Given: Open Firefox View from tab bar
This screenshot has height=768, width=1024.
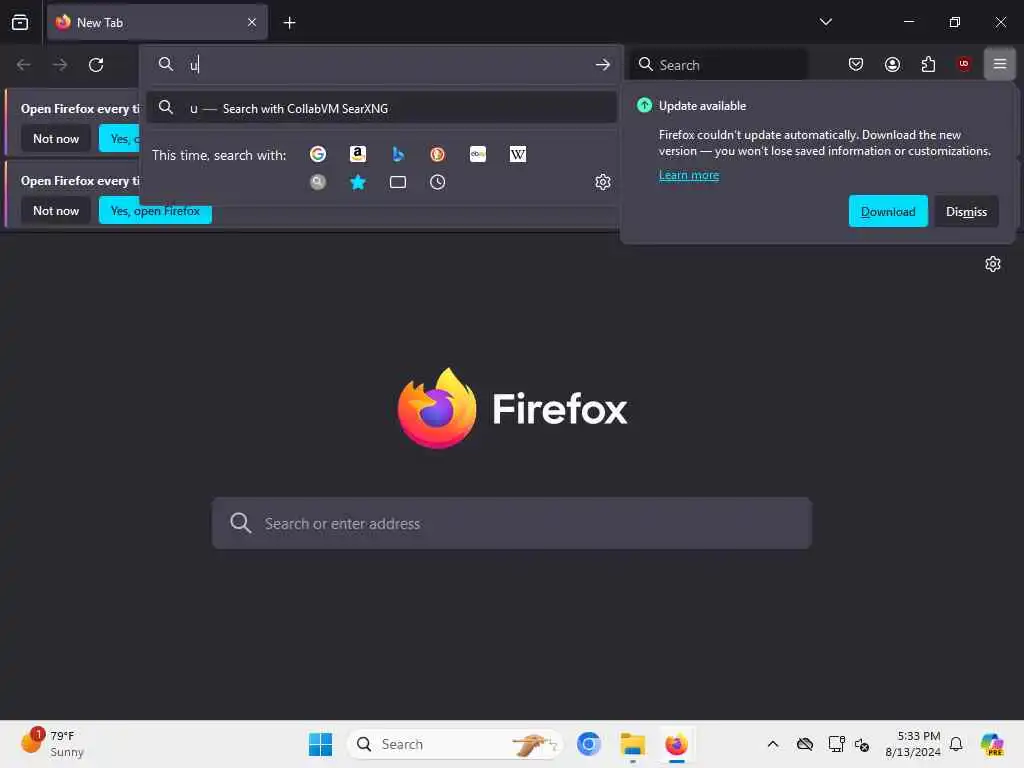Looking at the screenshot, I should 20,22.
